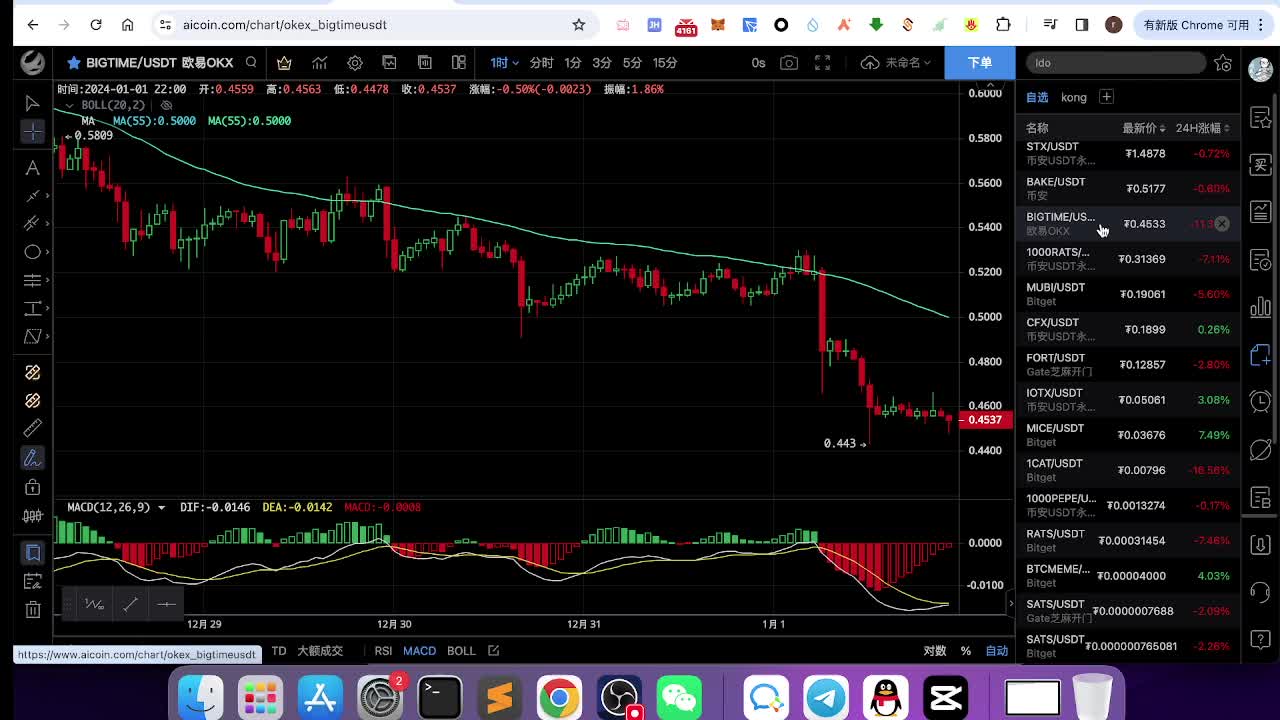The width and height of the screenshot is (1280, 720).
Task: Switch to the kong watchlist group
Action: [x=1074, y=97]
